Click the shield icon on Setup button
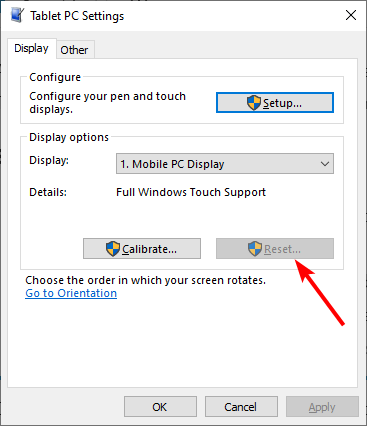The width and height of the screenshot is (367, 426). (x=254, y=103)
